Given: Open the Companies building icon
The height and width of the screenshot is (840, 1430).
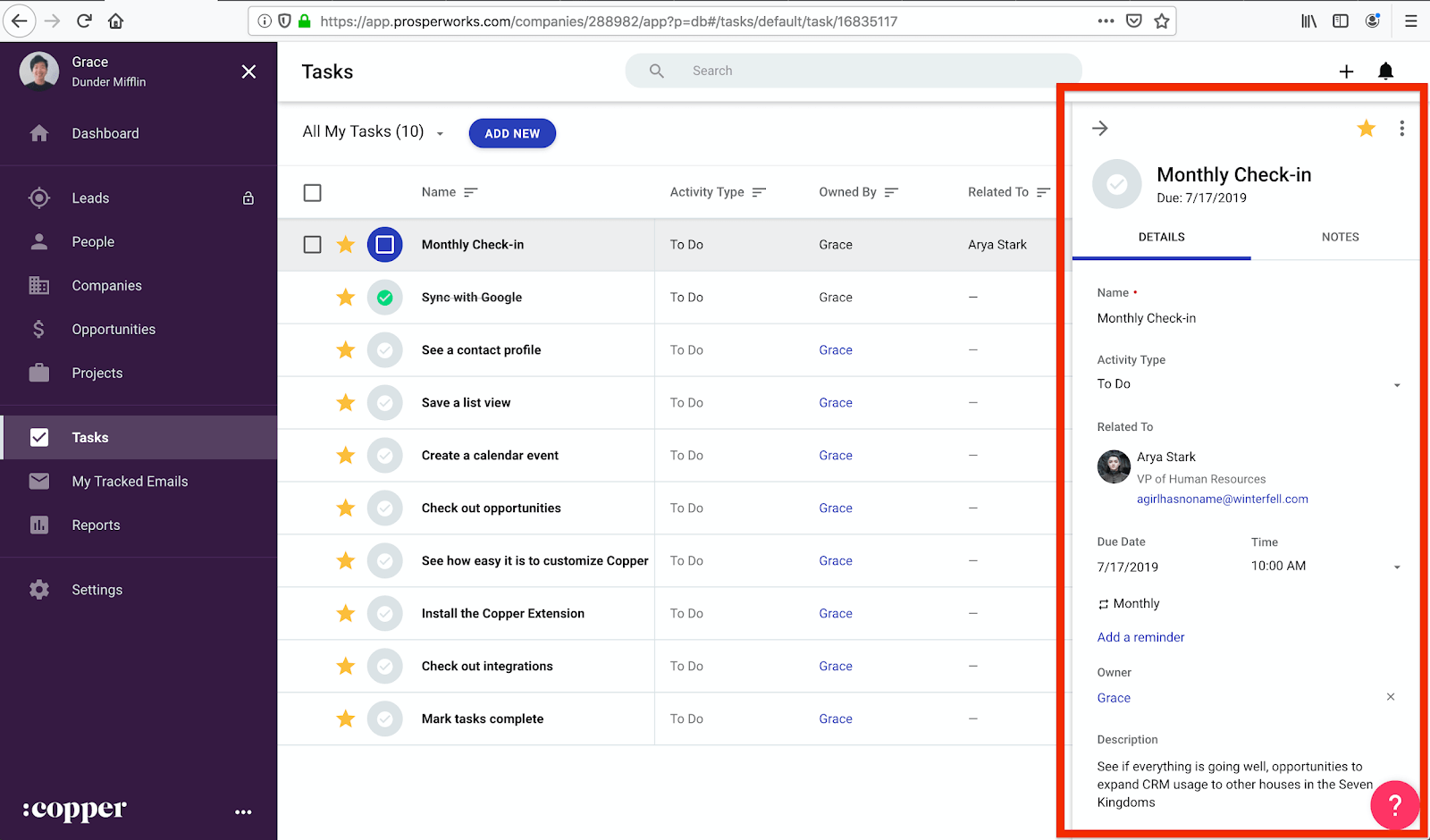Looking at the screenshot, I should (x=38, y=285).
